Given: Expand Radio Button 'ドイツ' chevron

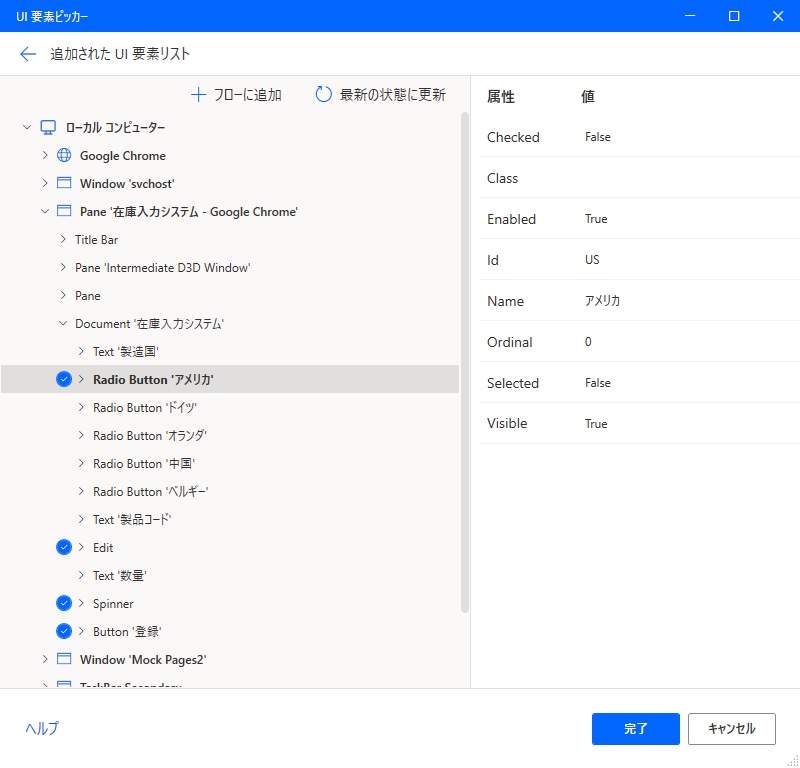Looking at the screenshot, I should (x=81, y=407).
